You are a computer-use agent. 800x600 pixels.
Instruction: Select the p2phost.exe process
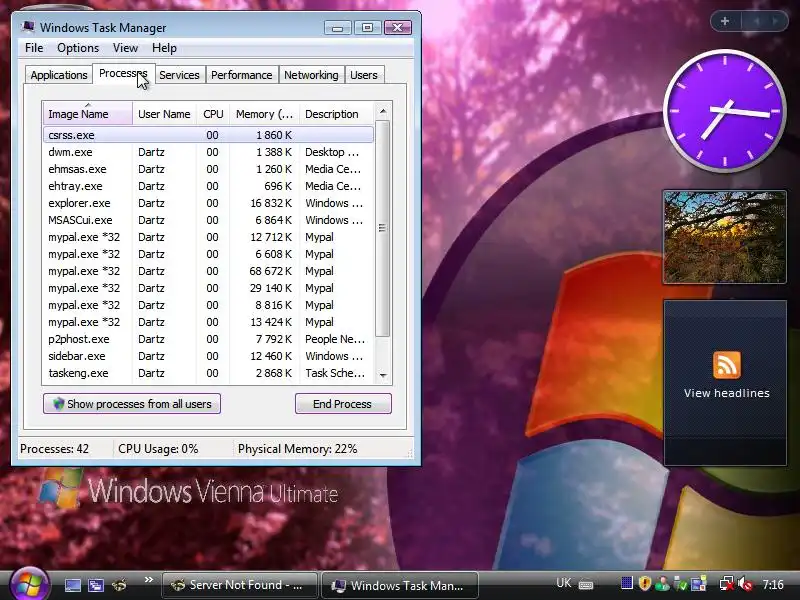tap(209, 339)
